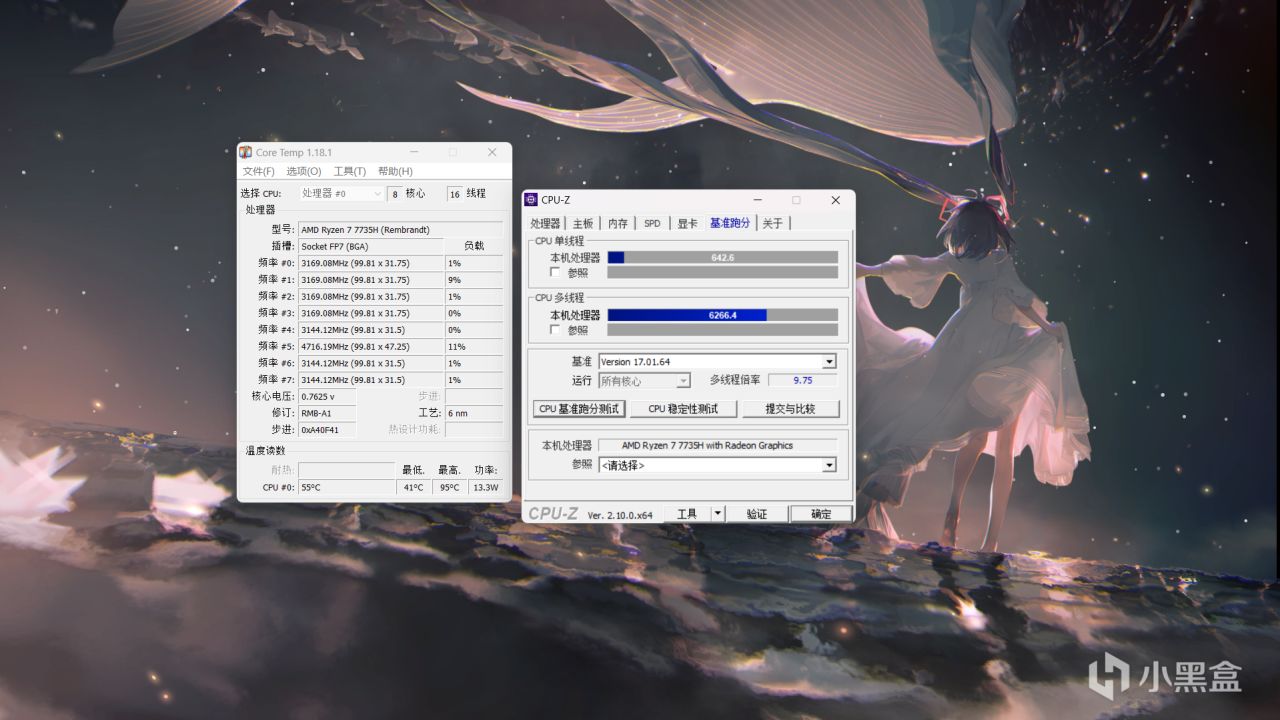
Task: Click the CPU-Z app icon in title bar
Action: point(531,200)
